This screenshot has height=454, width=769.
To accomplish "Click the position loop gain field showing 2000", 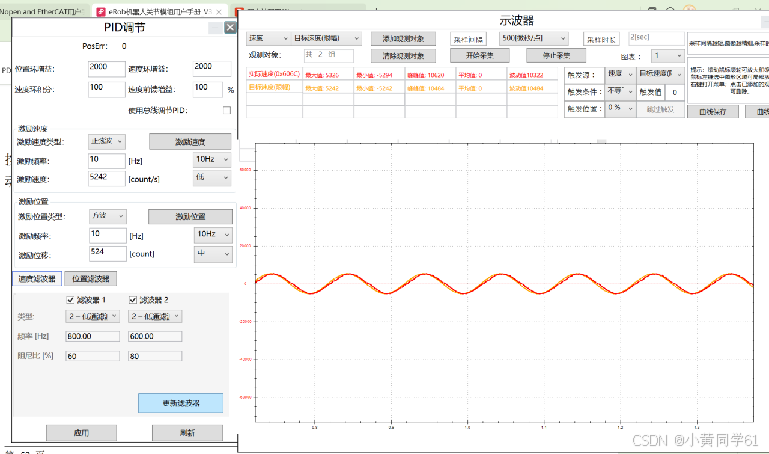I will tap(107, 69).
